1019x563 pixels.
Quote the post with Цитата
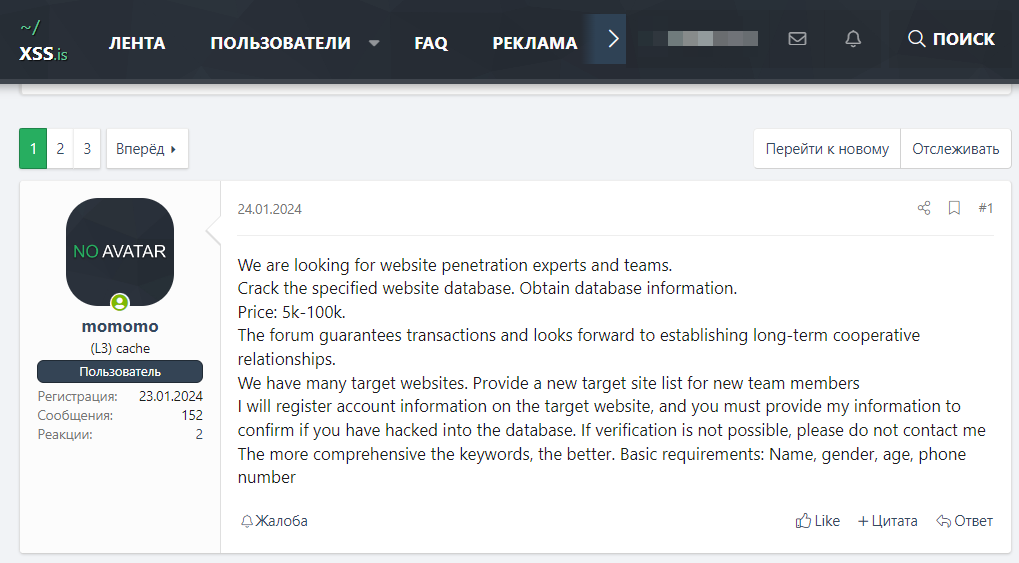pyautogui.click(x=888, y=521)
